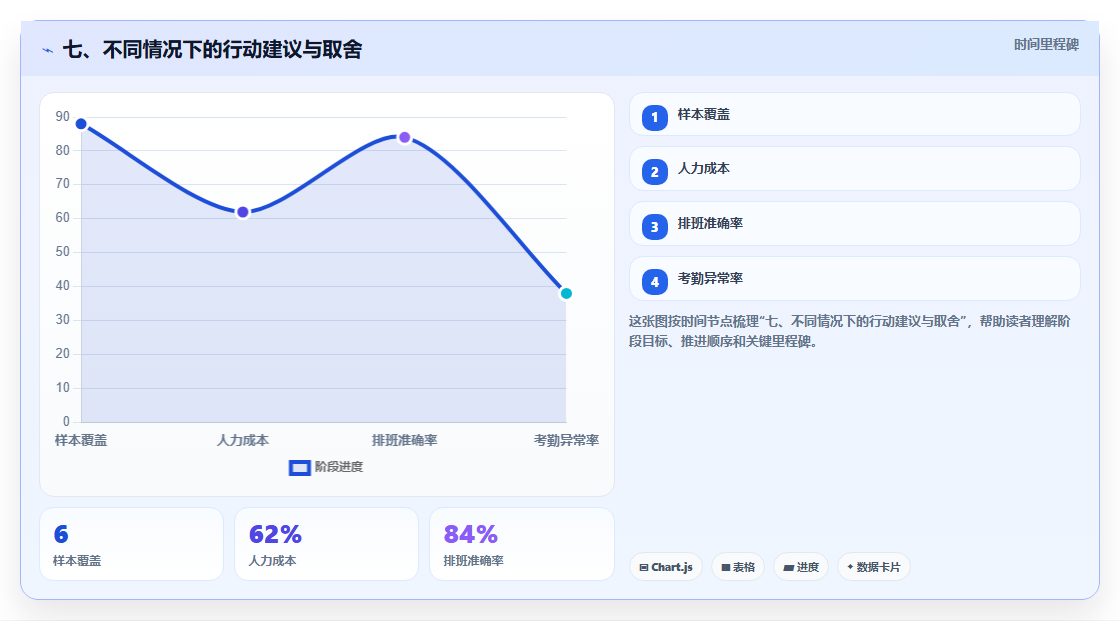The image size is (1120, 621).
Task: Click the 数据卡片 tag chip
Action: point(874,567)
